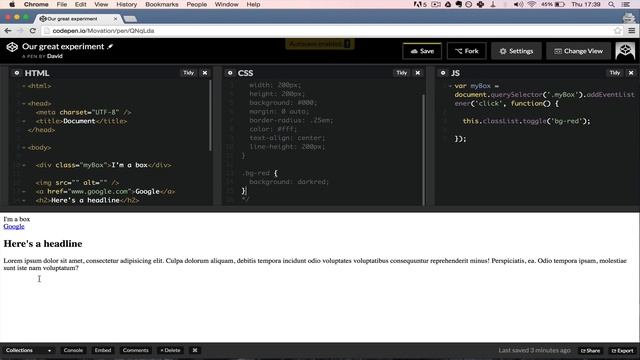Screen dimensions: 640x360
Task: Close the 'Our great experiment' tab
Action: tap(116, 19)
